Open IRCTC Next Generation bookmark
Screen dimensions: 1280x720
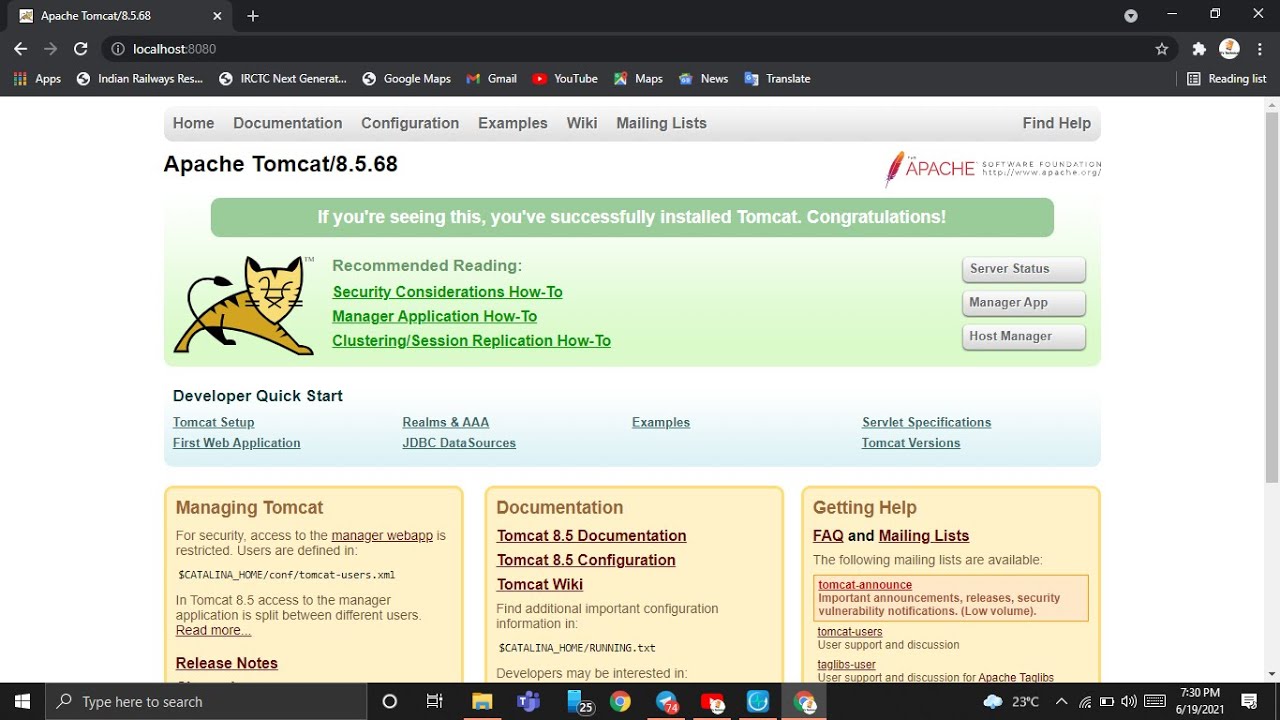click(x=283, y=79)
